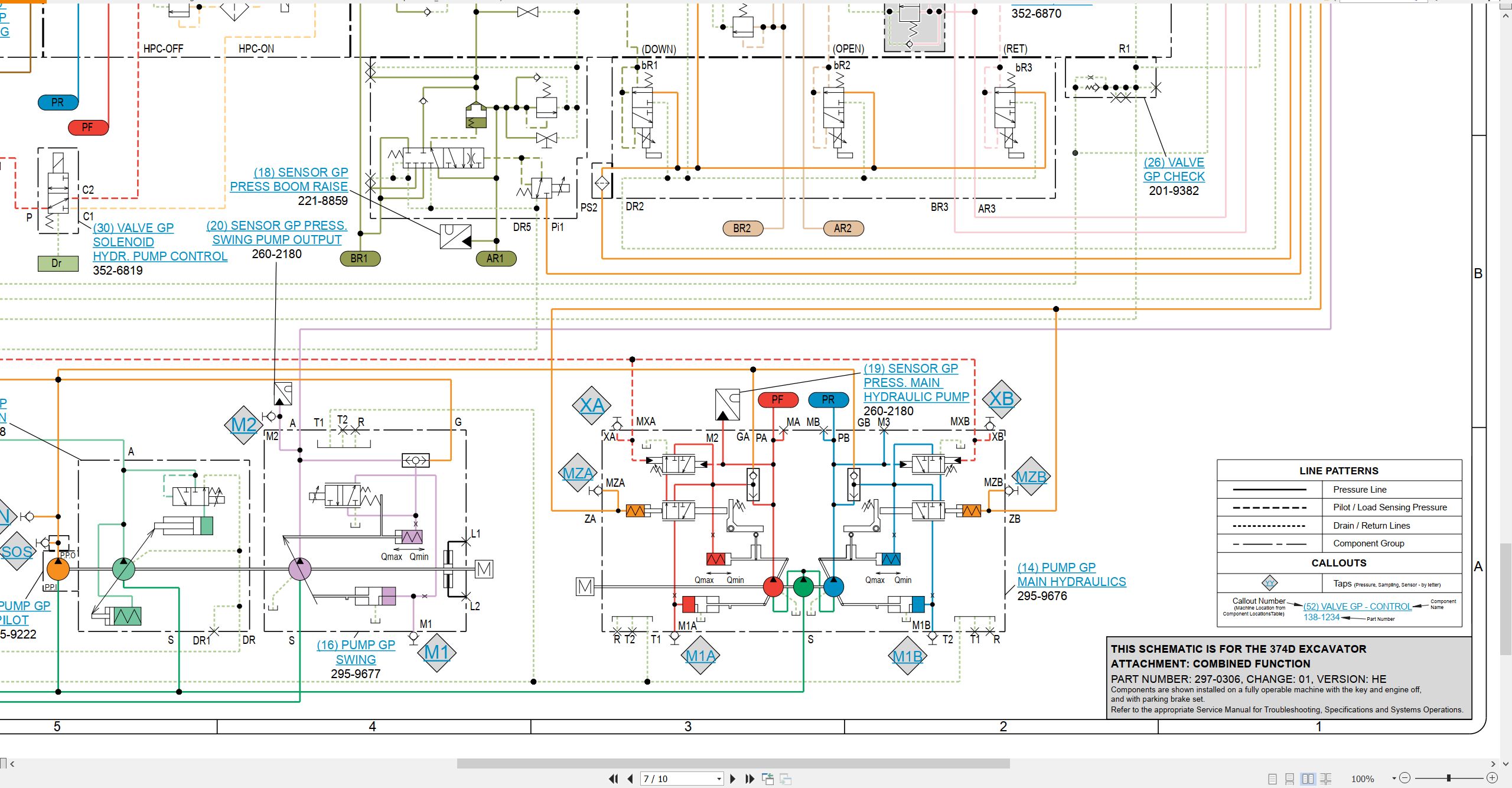Click the zoom slider handle
1512x788 pixels.
click(1449, 778)
